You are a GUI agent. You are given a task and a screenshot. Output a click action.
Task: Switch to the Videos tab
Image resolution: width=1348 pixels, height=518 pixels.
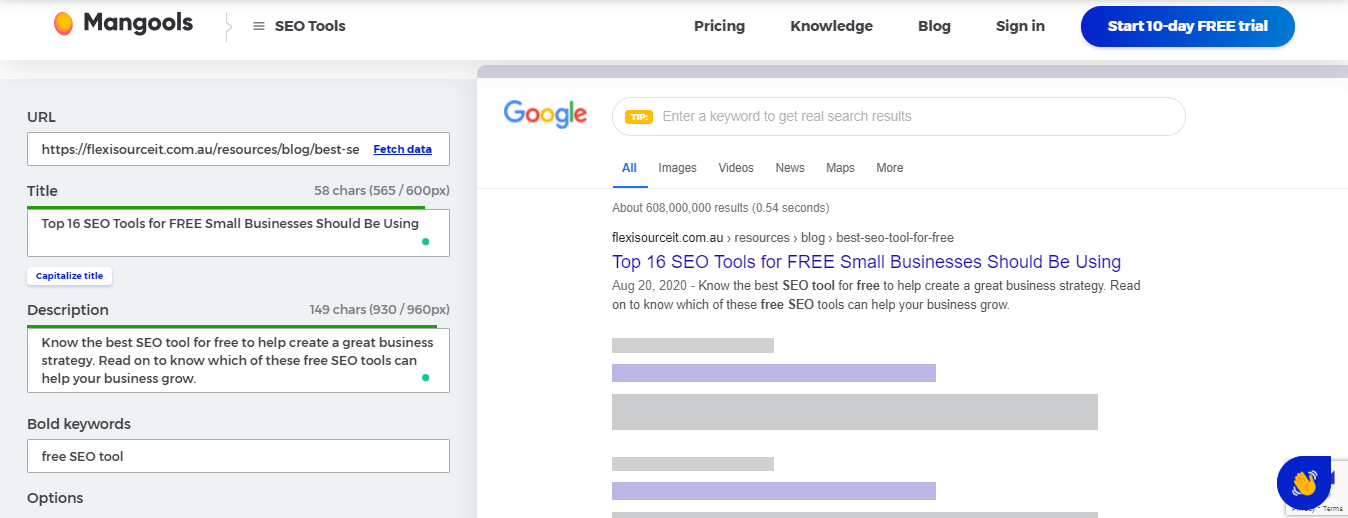pos(736,168)
